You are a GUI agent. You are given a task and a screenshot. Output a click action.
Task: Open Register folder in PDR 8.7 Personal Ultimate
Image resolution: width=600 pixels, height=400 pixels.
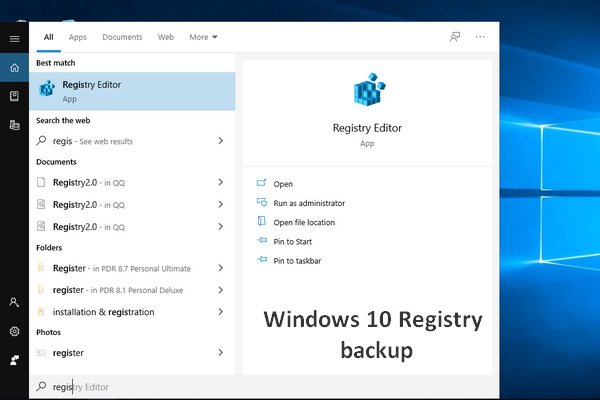pos(120,268)
